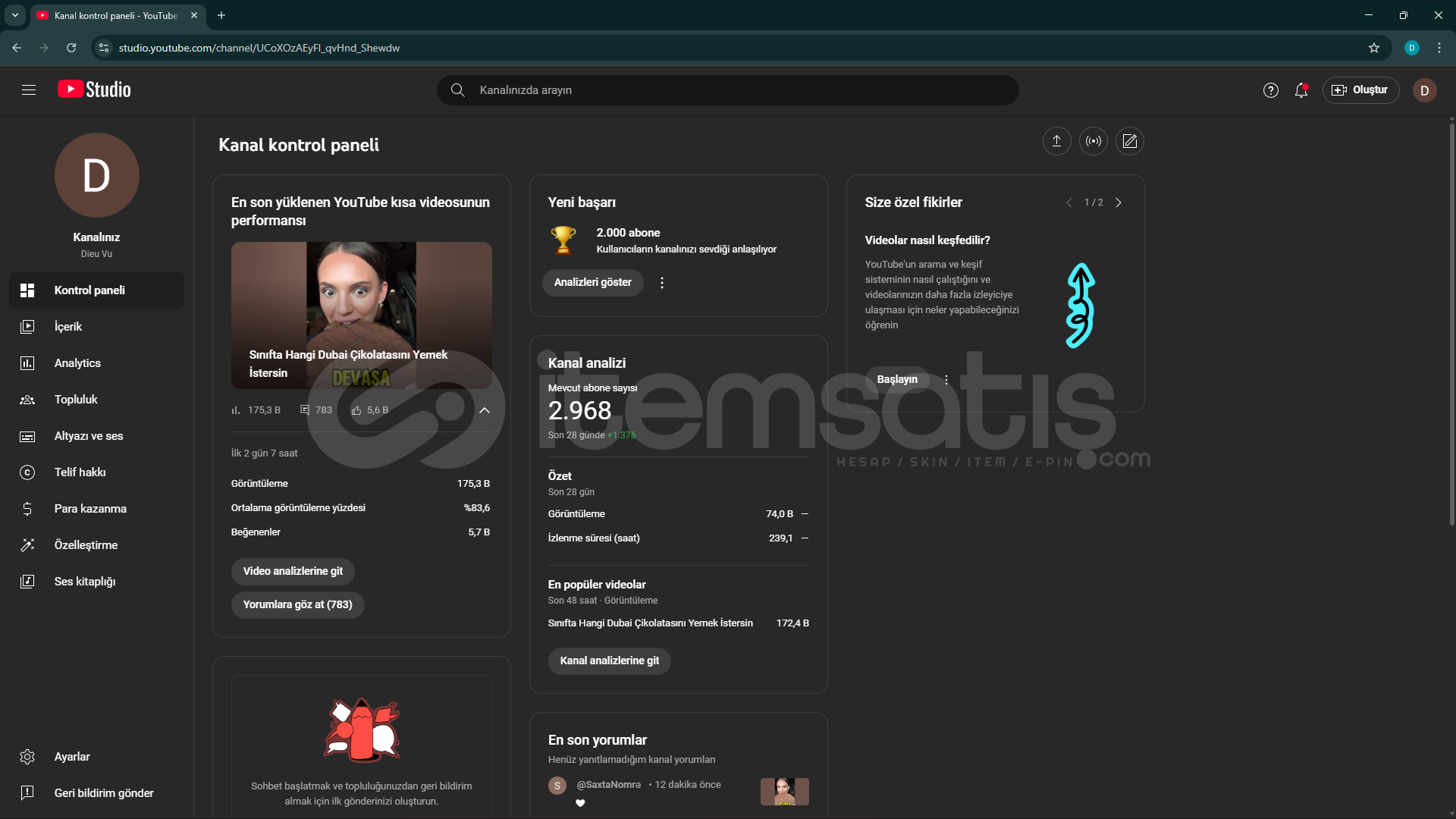Click the İzlenme süresi (saat) 239,1 row
The height and width of the screenshot is (819, 1456).
coord(678,538)
